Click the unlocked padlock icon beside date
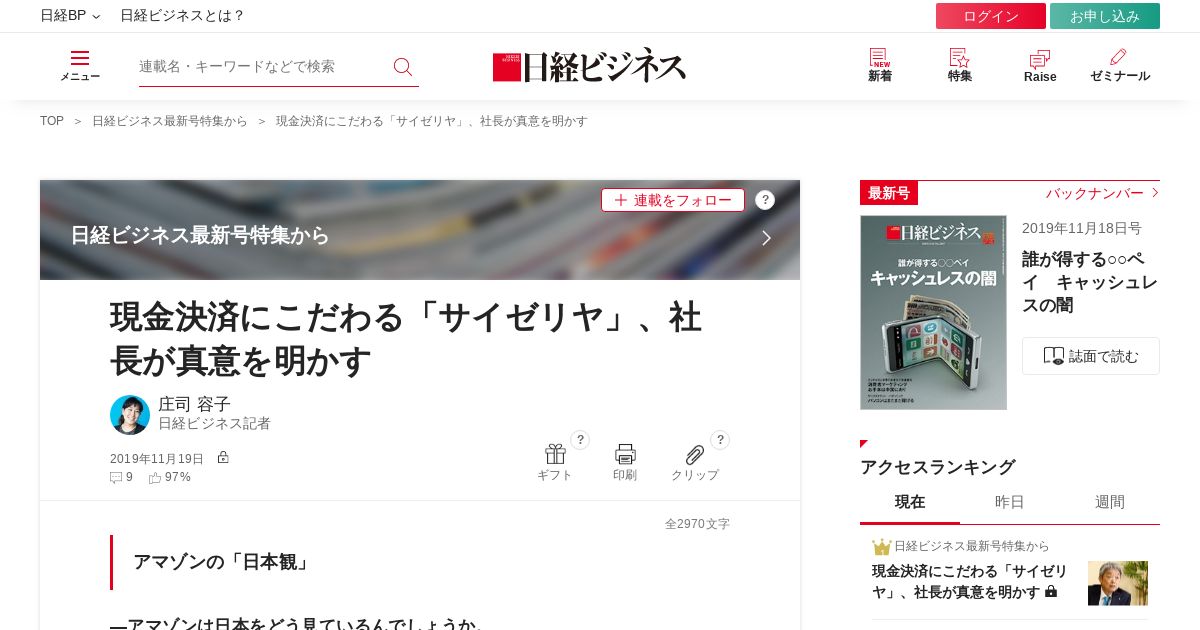This screenshot has height=630, width=1200. point(223,457)
